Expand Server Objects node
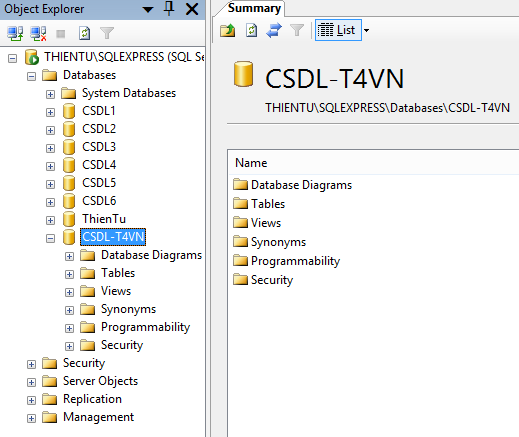 coord(31,383)
